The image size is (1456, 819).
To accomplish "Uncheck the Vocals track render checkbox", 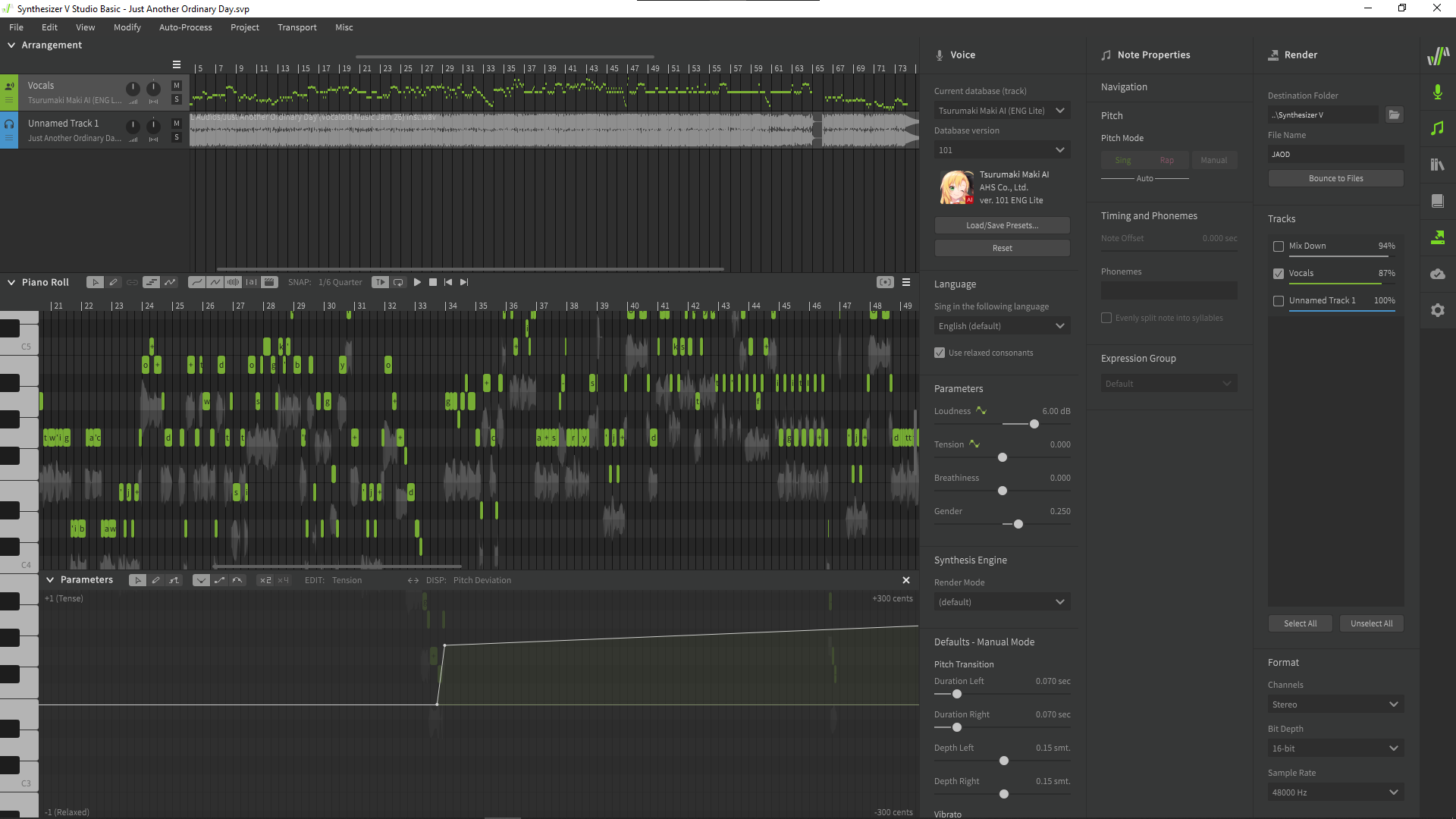I will [x=1279, y=274].
